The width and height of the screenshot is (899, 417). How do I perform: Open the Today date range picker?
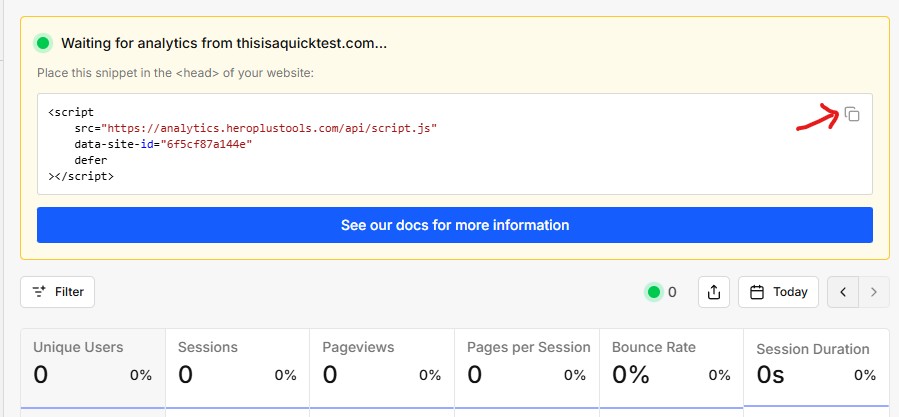point(778,292)
